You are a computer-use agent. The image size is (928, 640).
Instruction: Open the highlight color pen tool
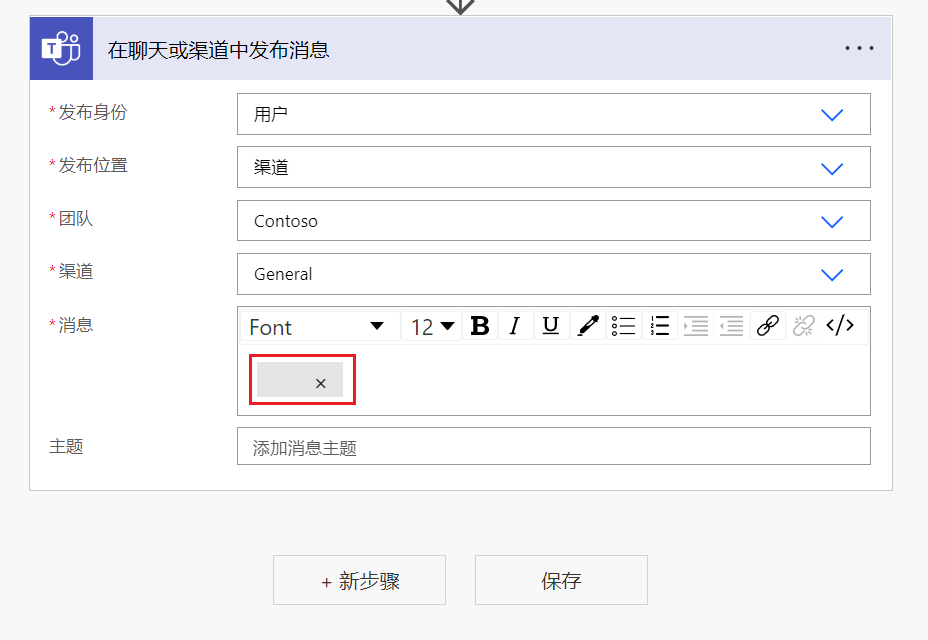[x=587, y=326]
